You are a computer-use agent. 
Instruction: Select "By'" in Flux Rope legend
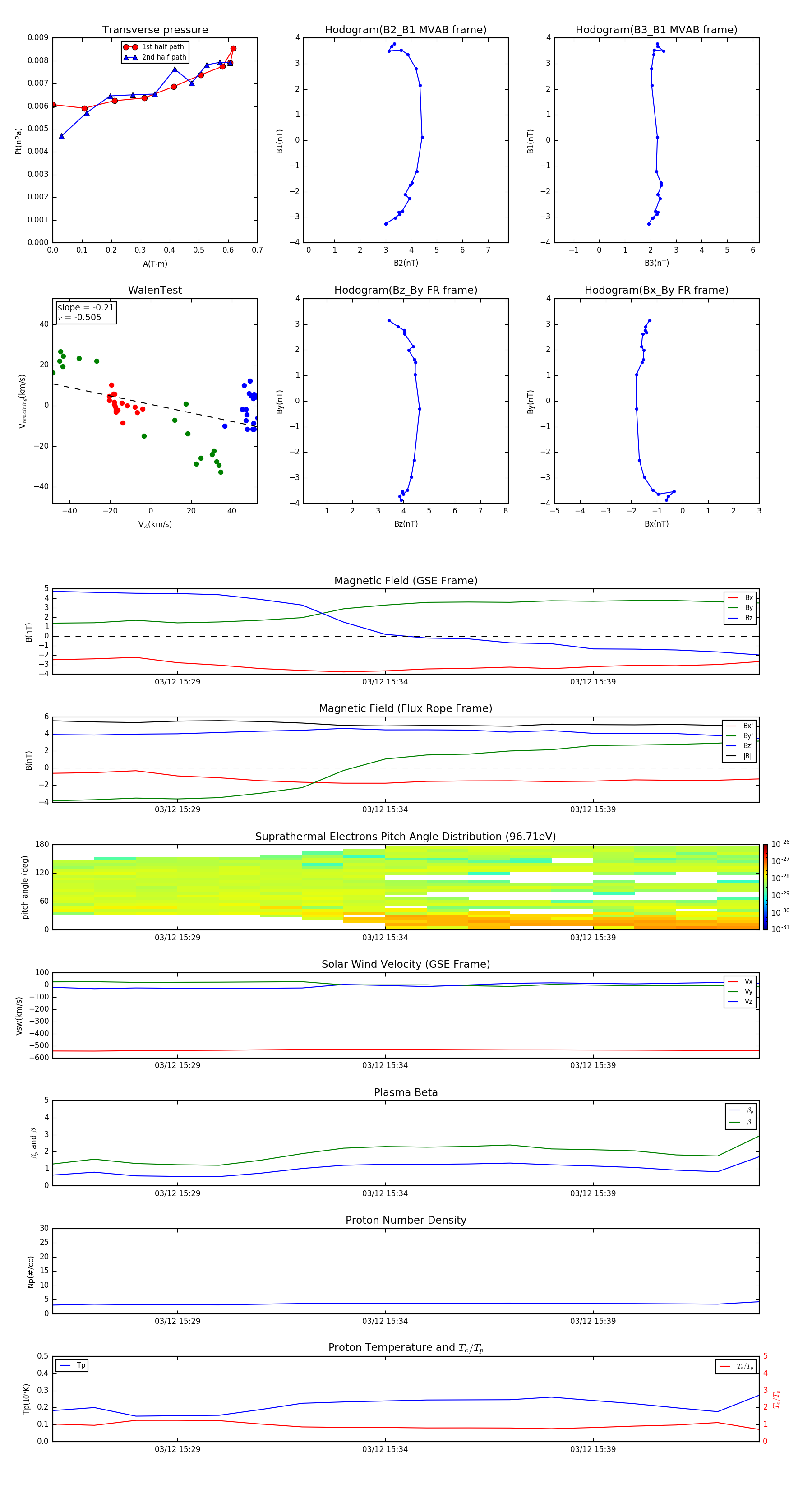tap(740, 736)
